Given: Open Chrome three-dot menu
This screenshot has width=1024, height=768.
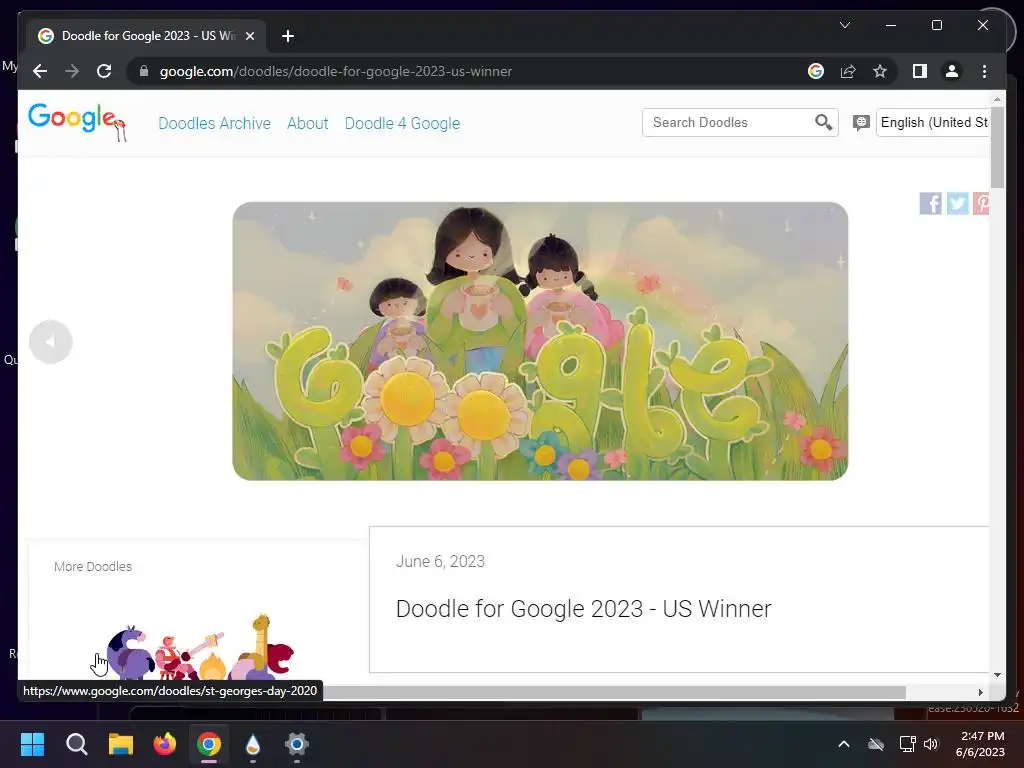Looking at the screenshot, I should pyautogui.click(x=984, y=71).
